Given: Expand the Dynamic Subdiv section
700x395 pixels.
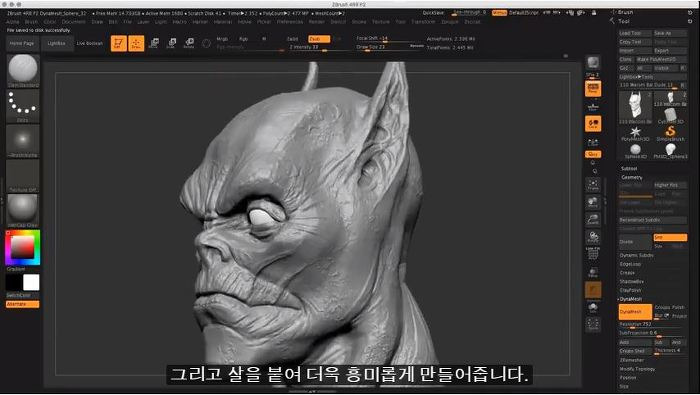Looking at the screenshot, I should click(x=637, y=255).
